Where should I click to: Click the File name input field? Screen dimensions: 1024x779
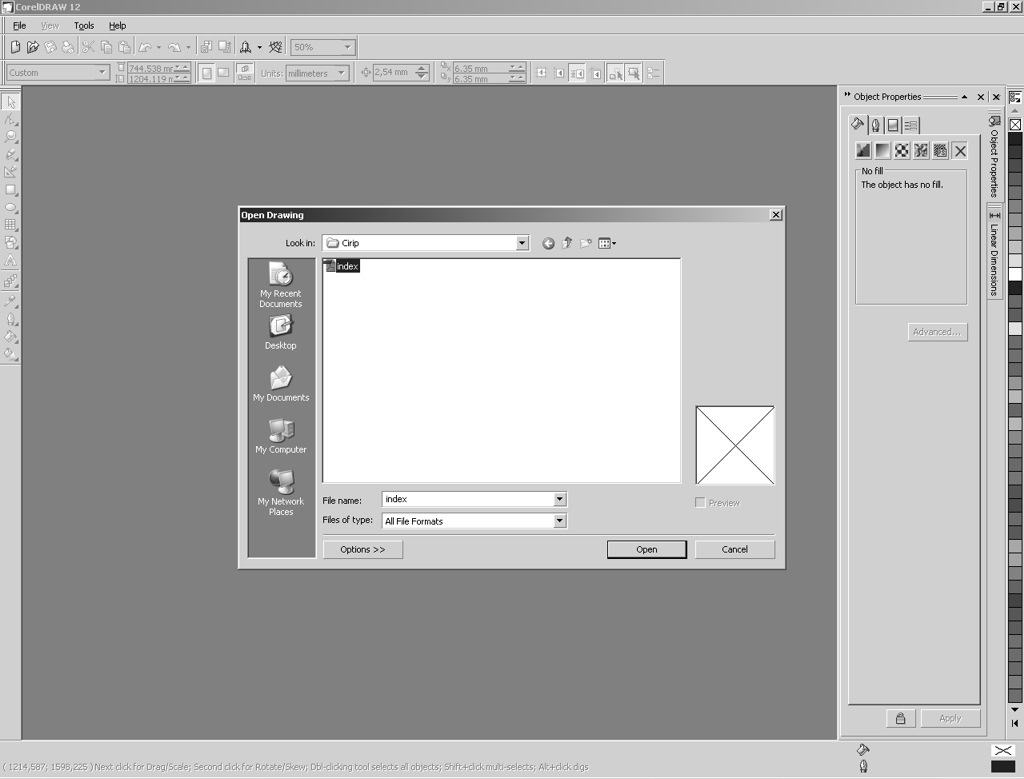[468, 499]
